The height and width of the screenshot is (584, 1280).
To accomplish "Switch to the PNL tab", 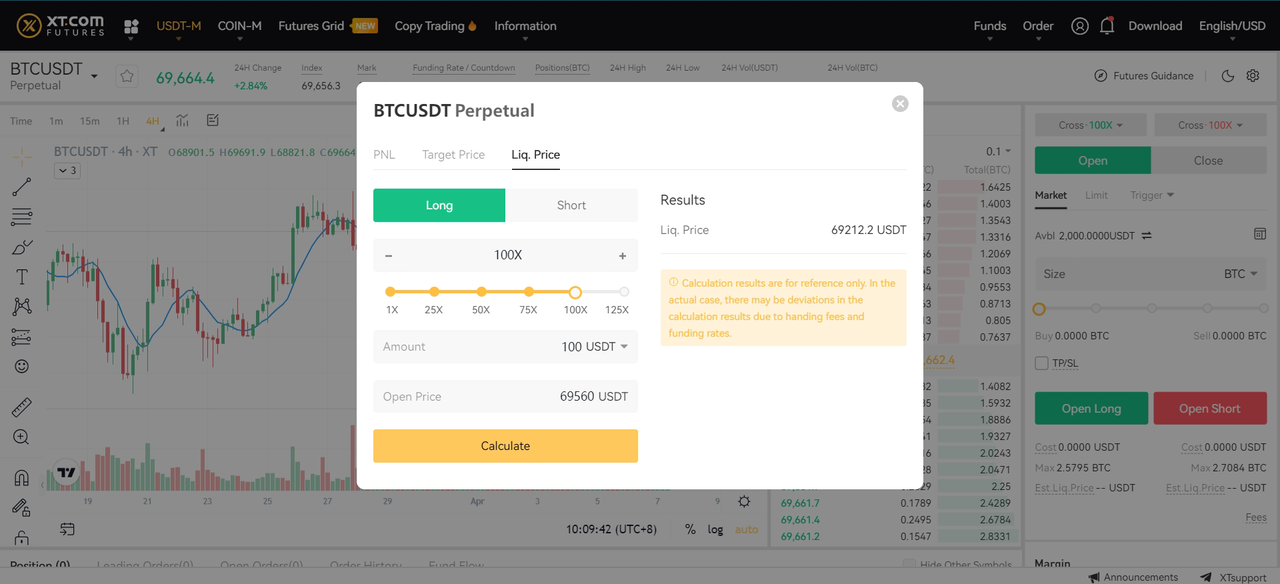I will tap(384, 155).
